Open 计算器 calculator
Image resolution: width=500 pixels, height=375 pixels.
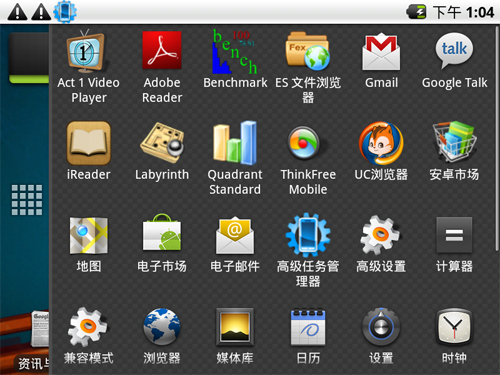(x=454, y=244)
